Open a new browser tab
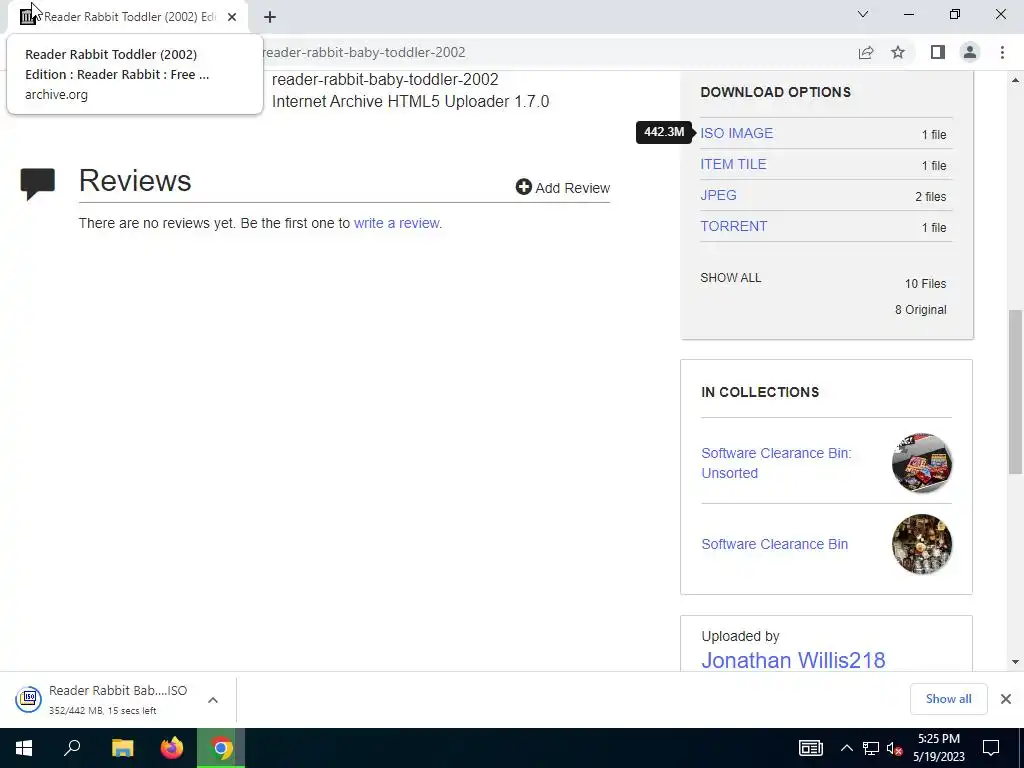 pos(270,17)
